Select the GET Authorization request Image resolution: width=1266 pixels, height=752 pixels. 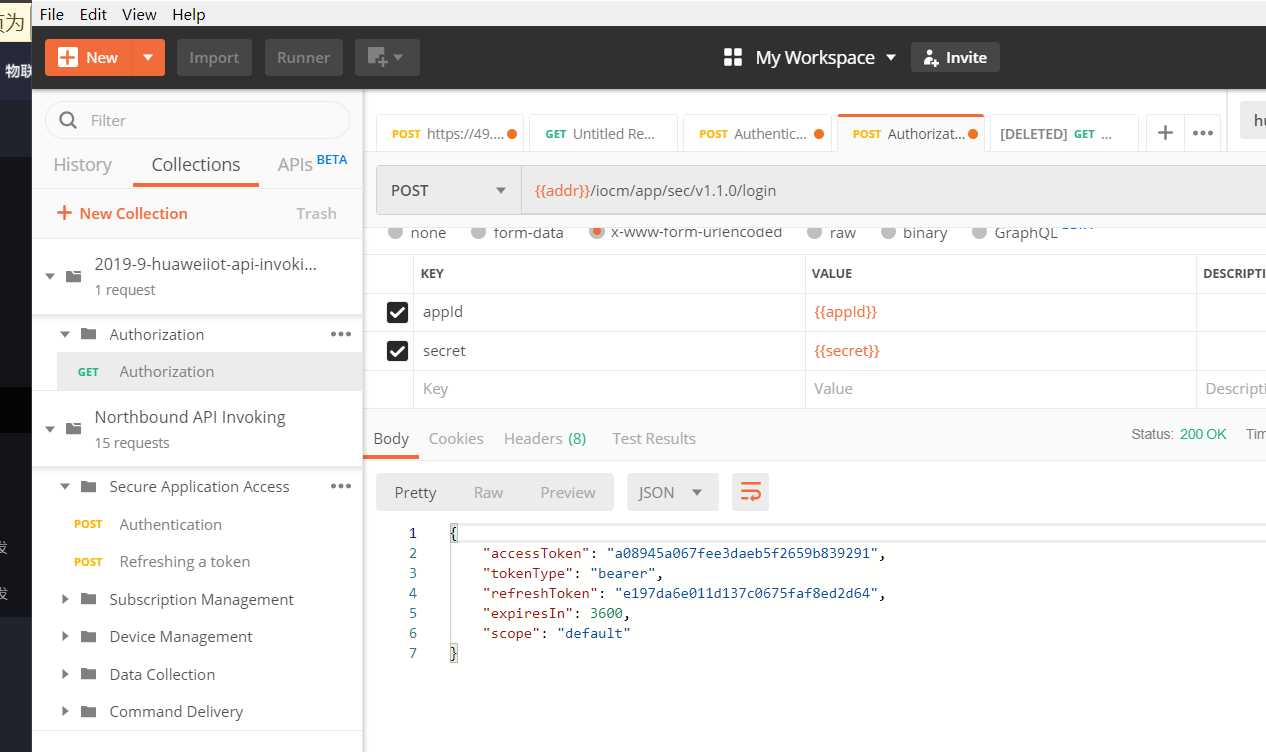tap(209, 371)
